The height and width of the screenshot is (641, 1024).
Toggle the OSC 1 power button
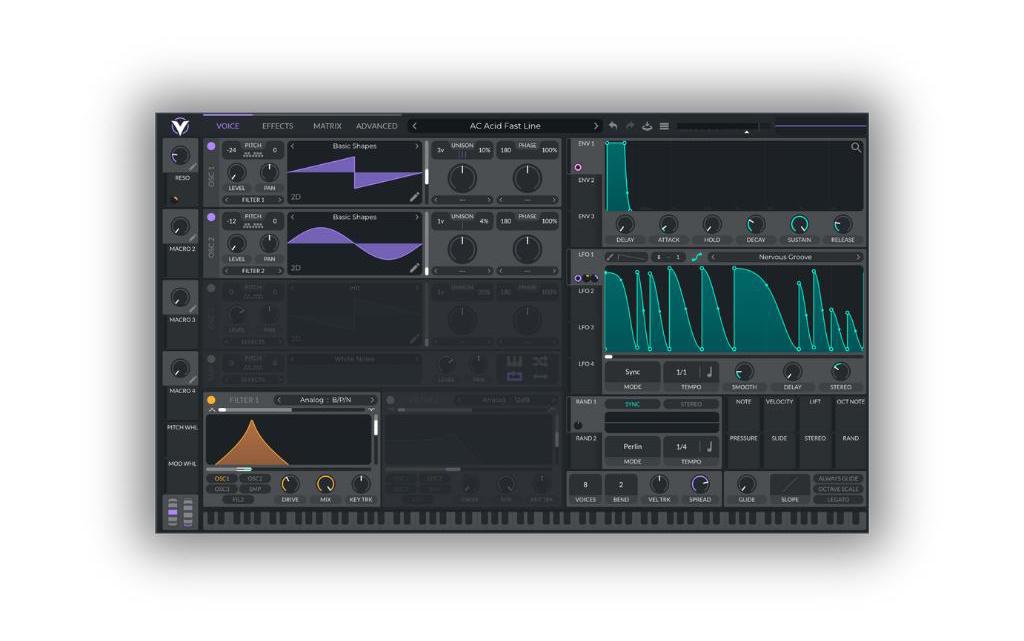[211, 146]
